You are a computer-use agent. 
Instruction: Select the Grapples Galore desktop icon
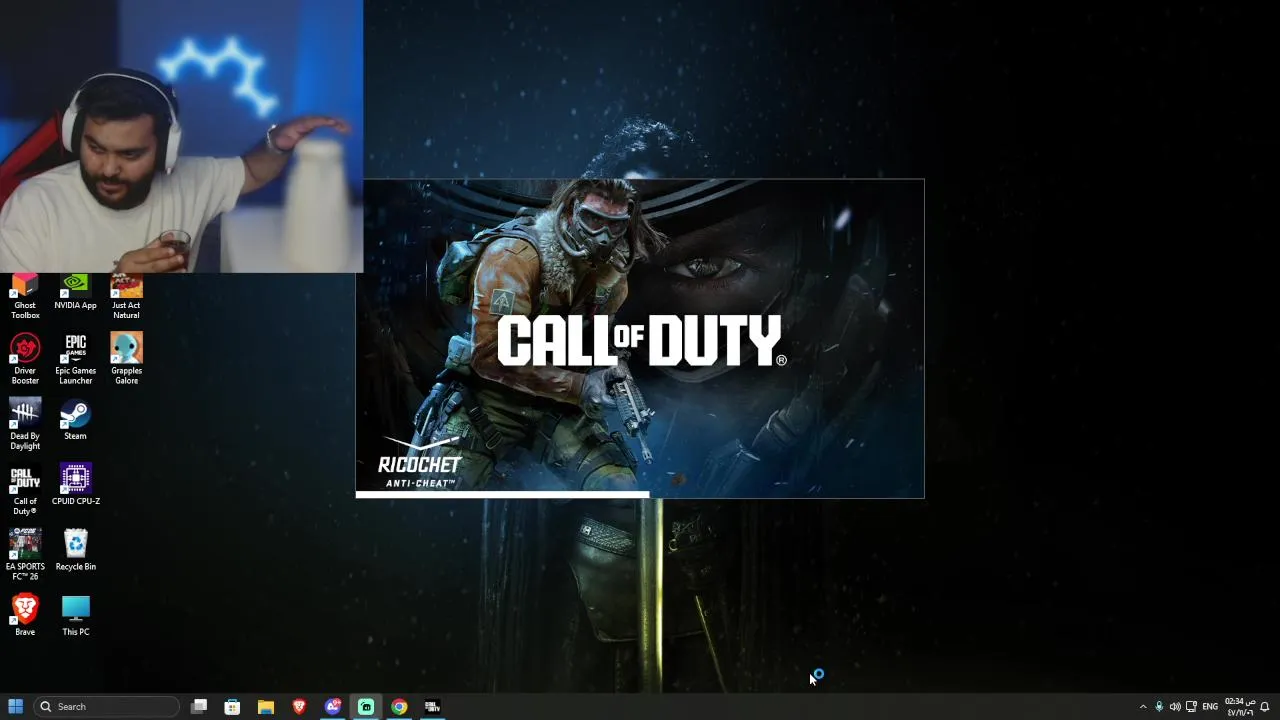126,359
